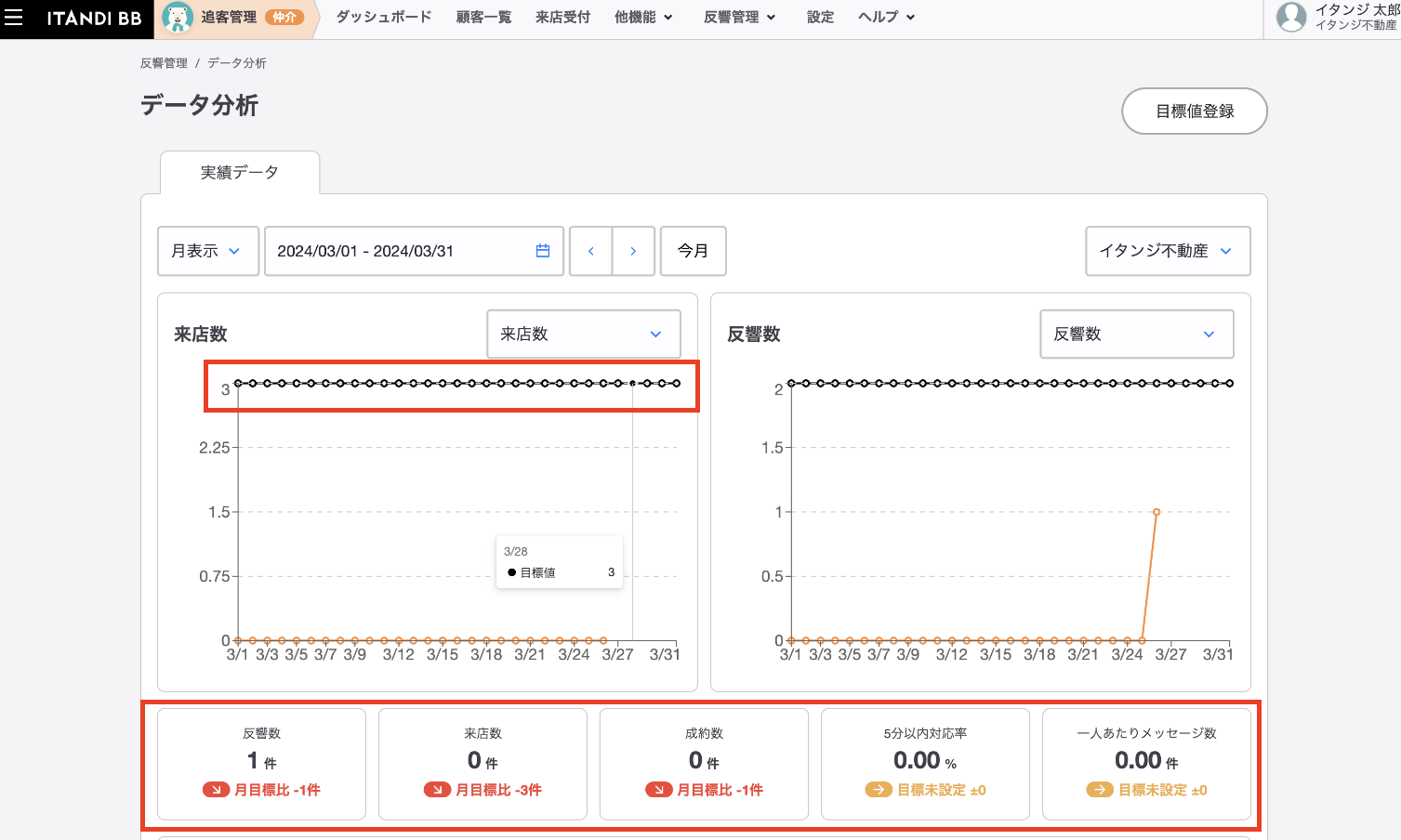Go to previous month arrow
The image size is (1401, 840).
click(590, 251)
